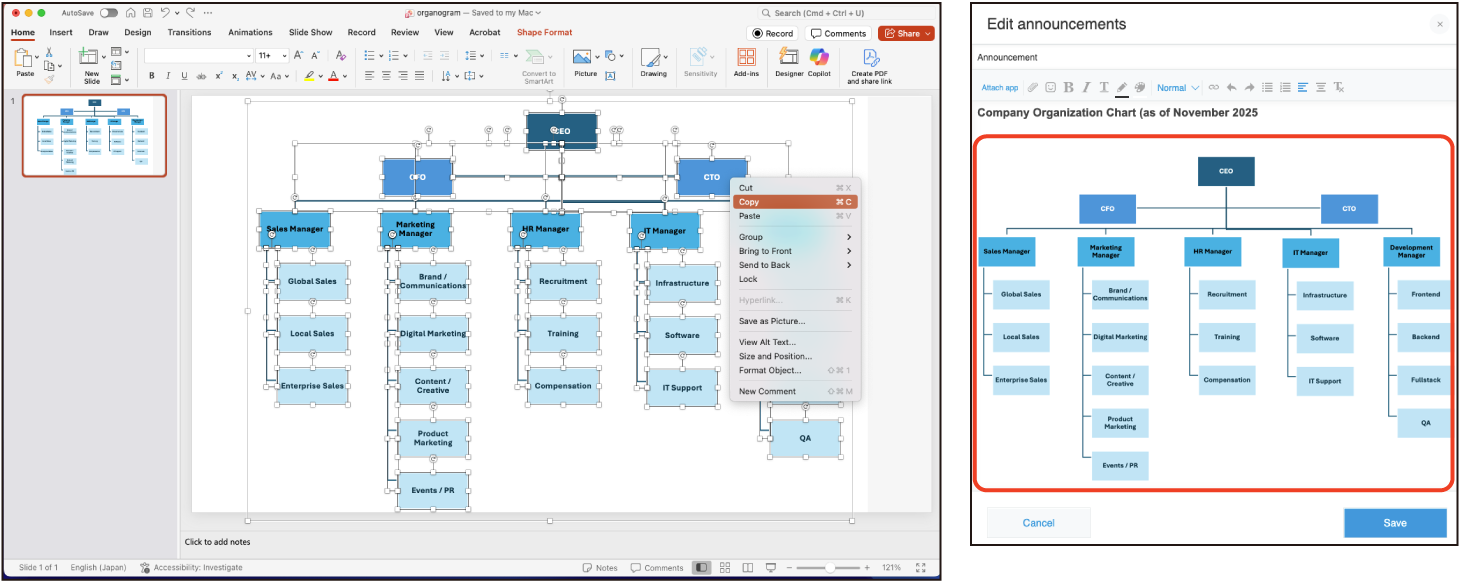Open the Normal text style dropdown

[x=1177, y=88]
